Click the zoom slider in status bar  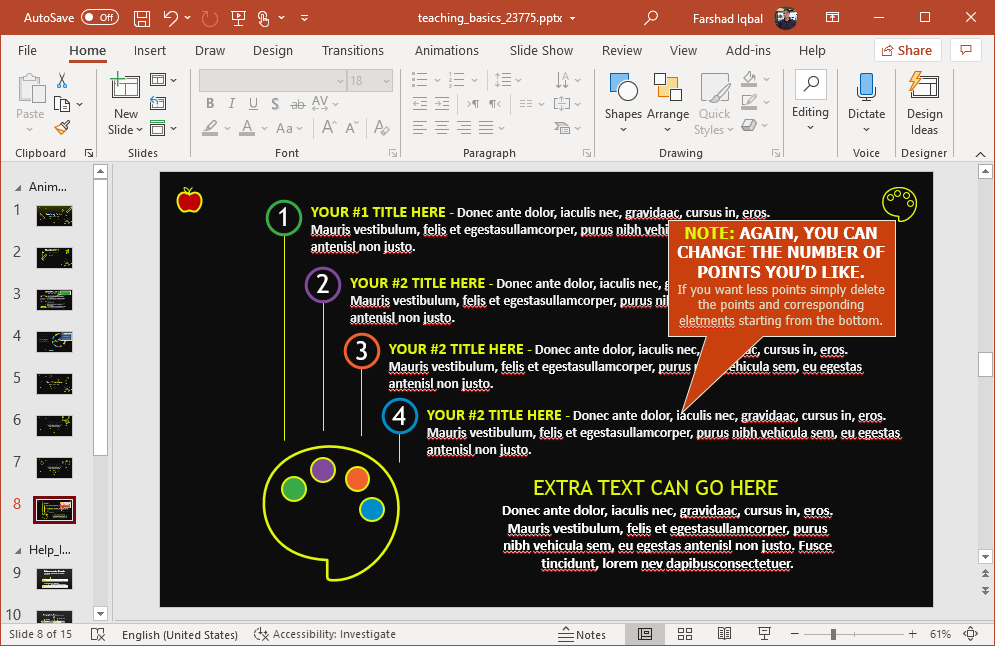pos(833,634)
